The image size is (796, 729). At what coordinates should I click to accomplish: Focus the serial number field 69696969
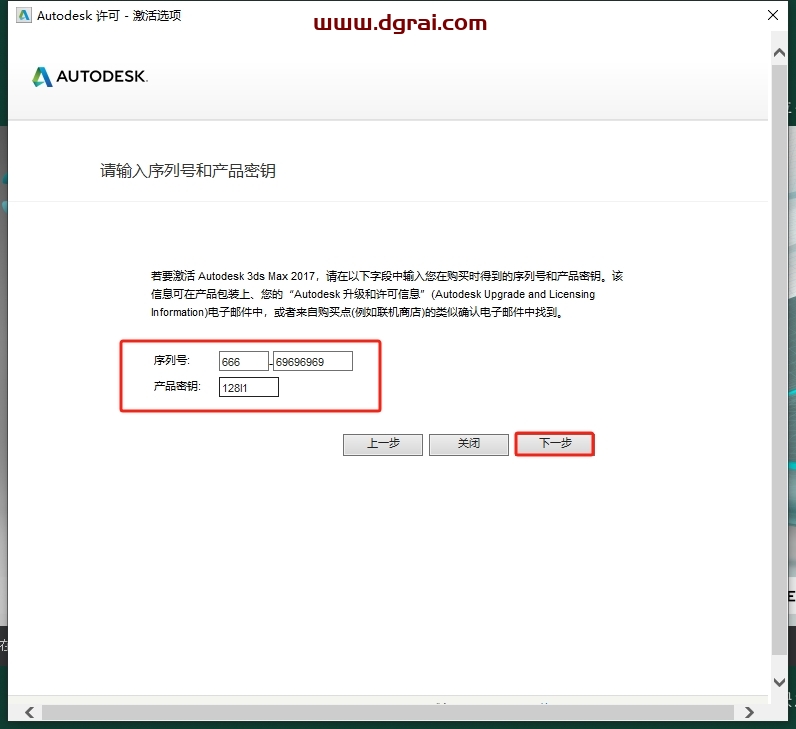pyautogui.click(x=313, y=361)
